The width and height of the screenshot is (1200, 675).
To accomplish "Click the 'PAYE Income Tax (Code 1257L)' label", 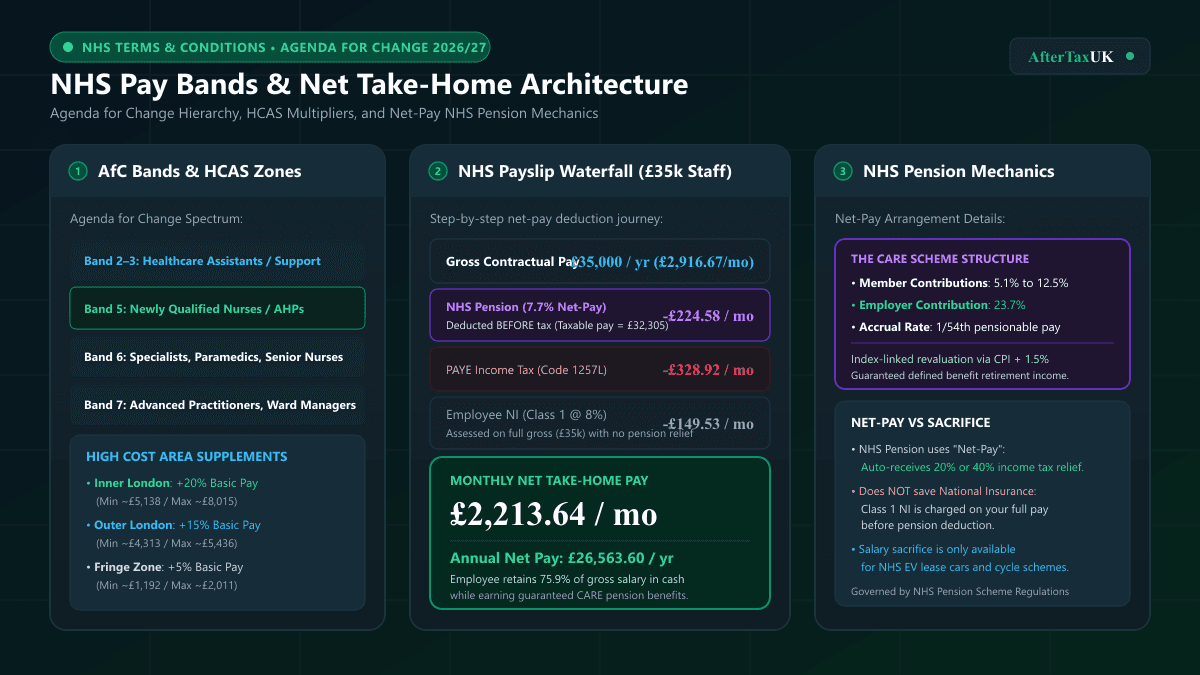I will 526,370.
